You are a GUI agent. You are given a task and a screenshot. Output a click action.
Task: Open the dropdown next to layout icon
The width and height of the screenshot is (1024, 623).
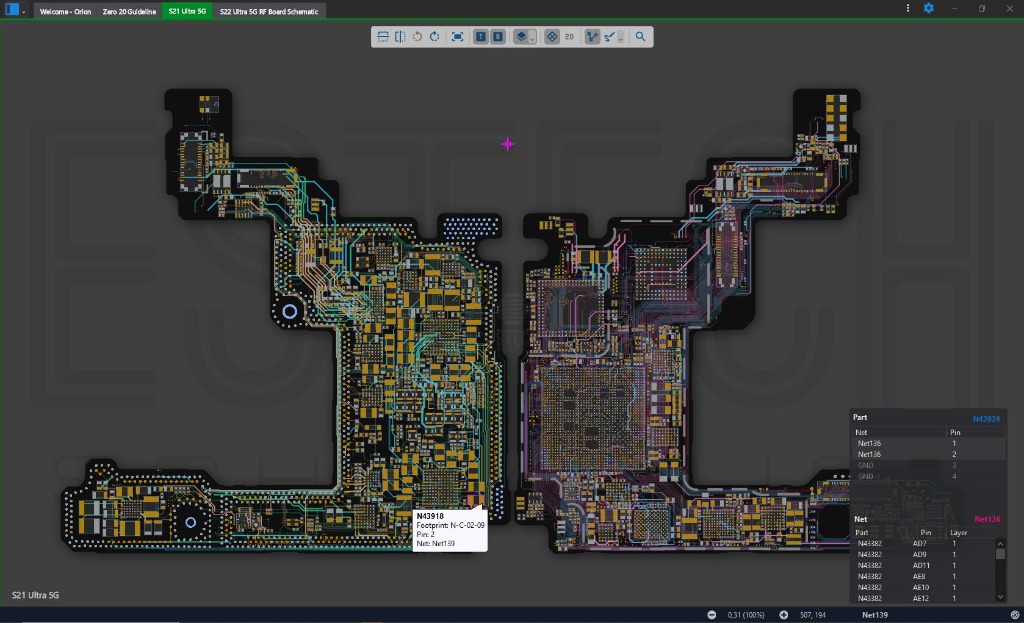point(24,12)
